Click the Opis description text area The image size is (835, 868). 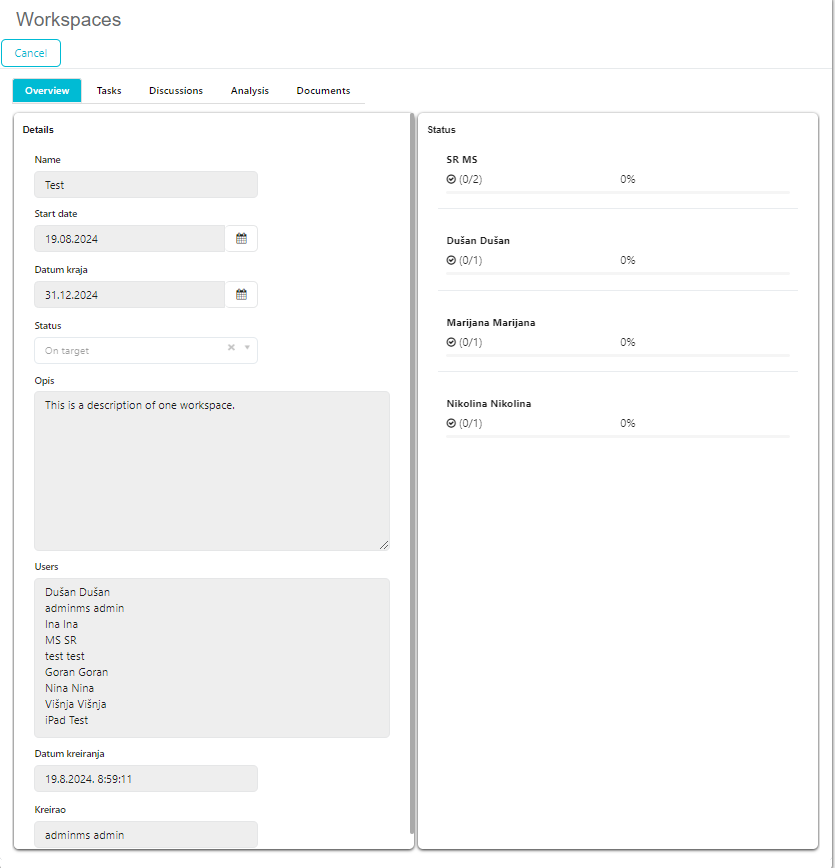[x=212, y=470]
